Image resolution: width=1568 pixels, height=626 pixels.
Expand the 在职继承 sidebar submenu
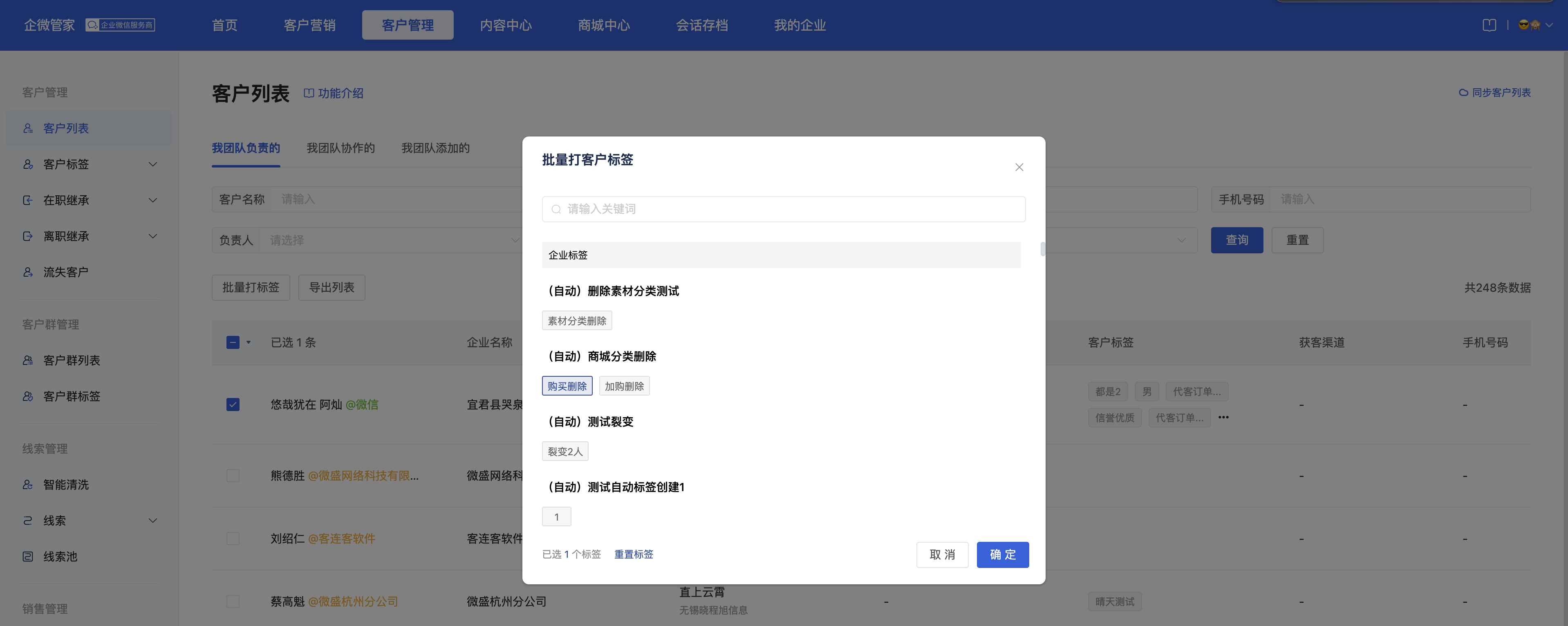coord(153,200)
